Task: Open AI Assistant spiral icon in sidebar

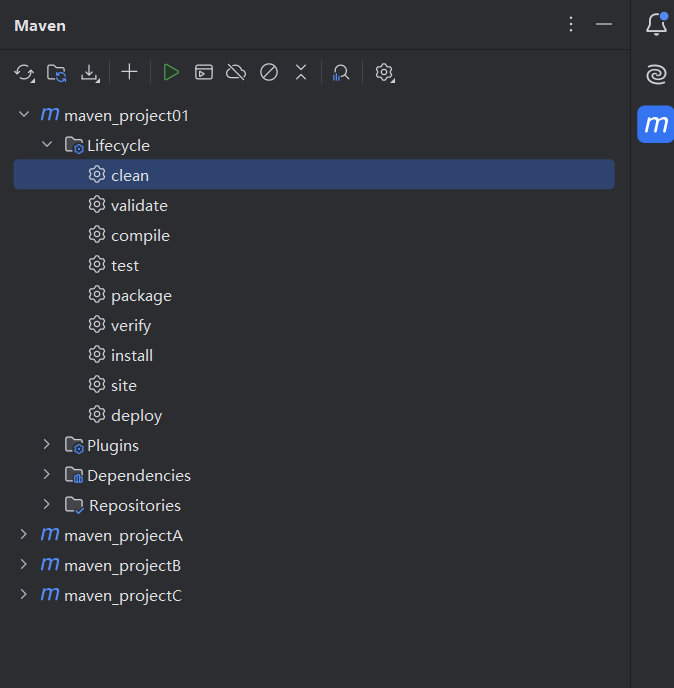Action: [656, 74]
